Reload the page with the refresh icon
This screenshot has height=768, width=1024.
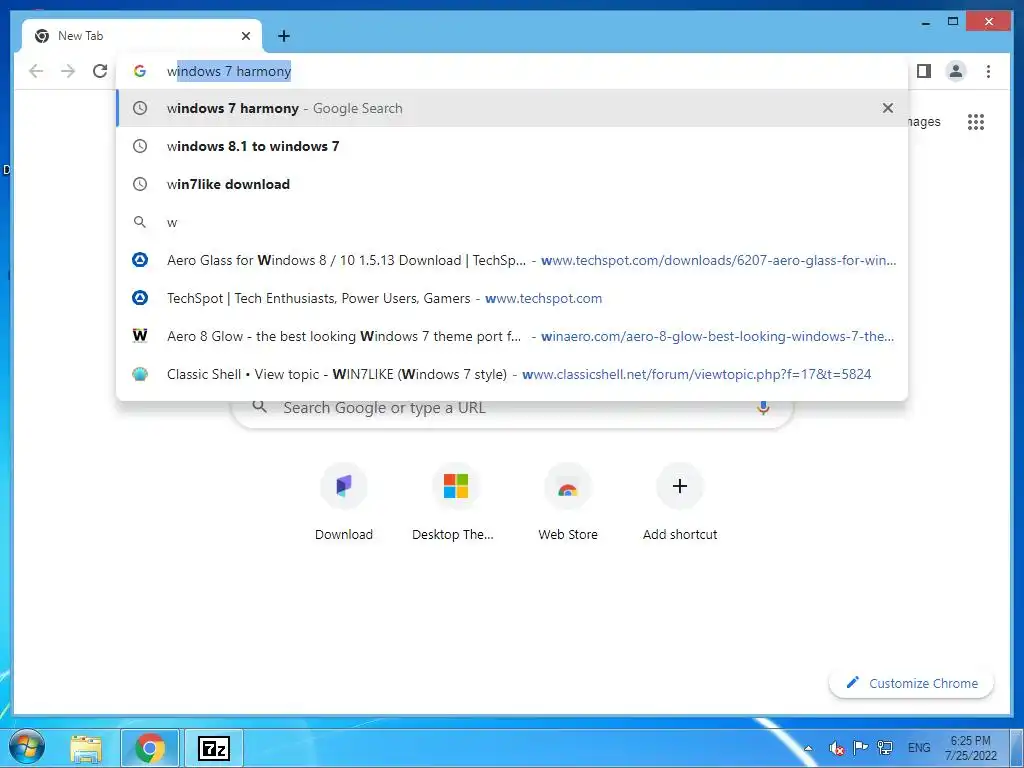coord(100,71)
